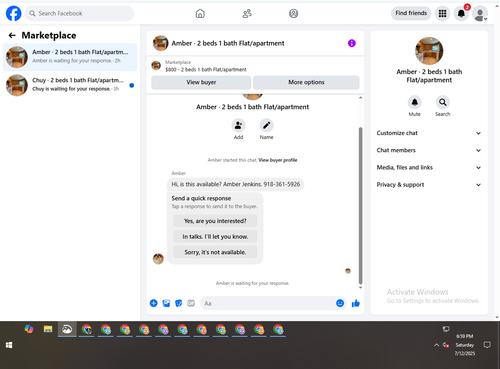Screen dimensions: 500x369
Task: Open the Facebook menu grid icon
Action: point(442,13)
